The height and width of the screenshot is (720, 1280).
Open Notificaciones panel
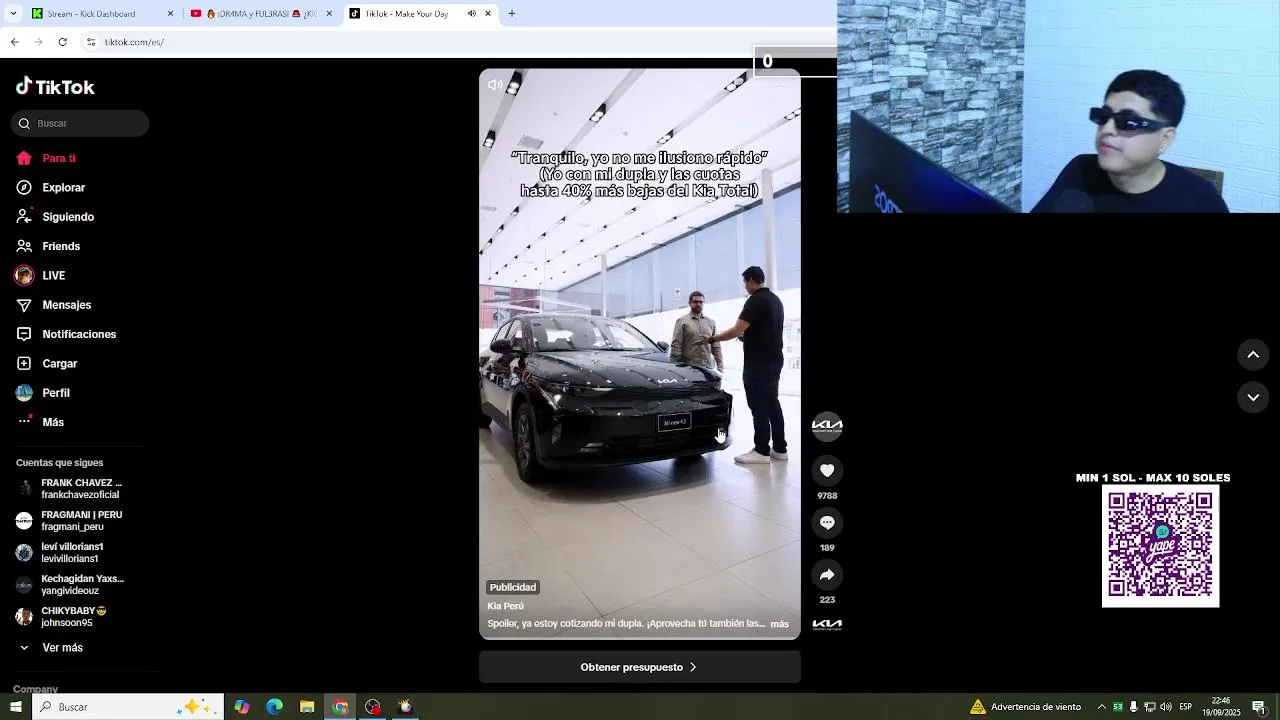[79, 334]
